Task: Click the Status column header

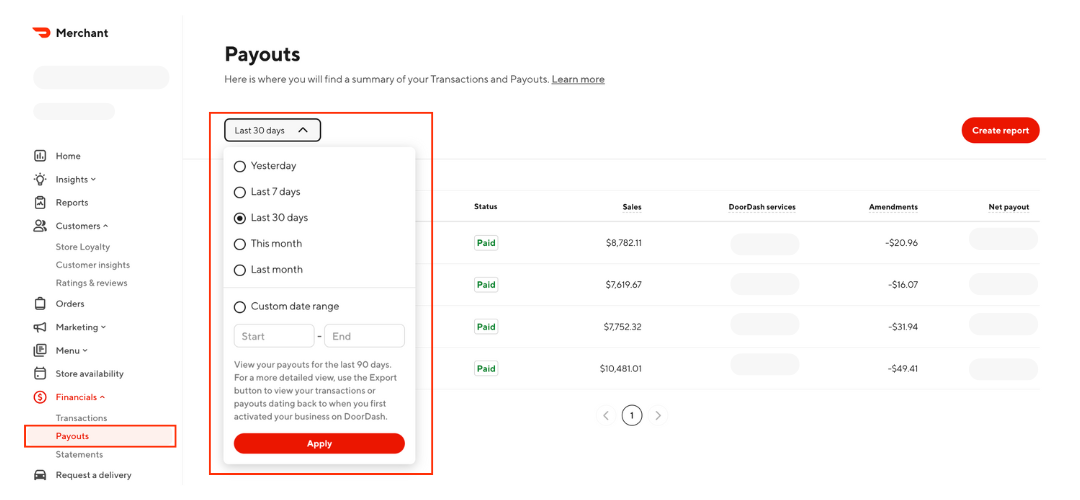Action: click(486, 207)
